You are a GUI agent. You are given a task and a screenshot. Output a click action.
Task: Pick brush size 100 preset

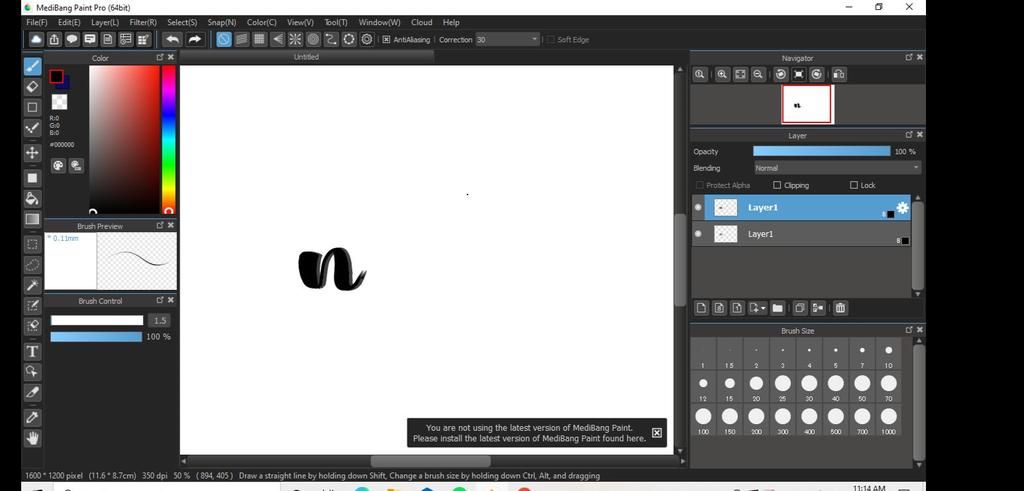703,419
